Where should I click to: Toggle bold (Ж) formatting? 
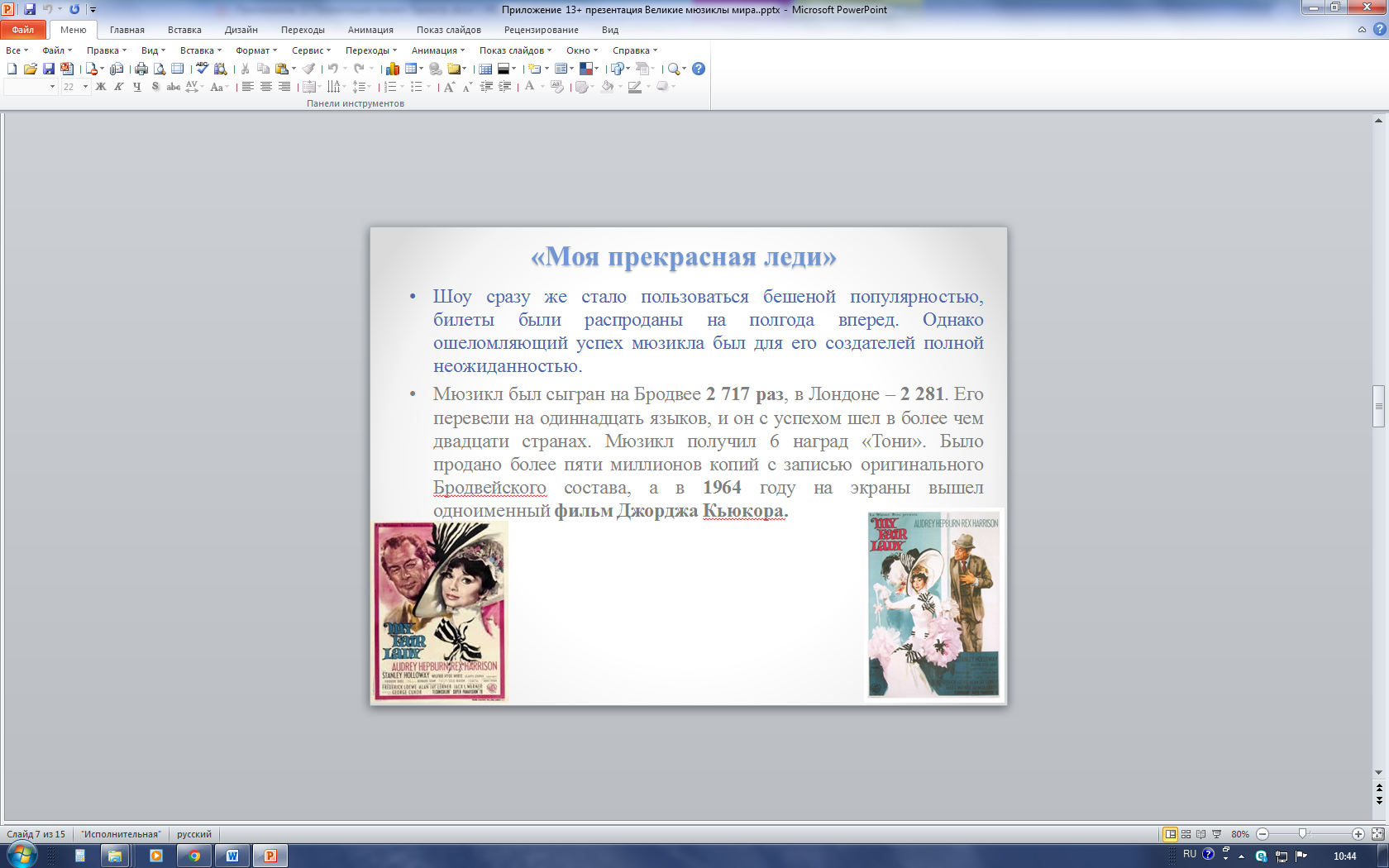[x=101, y=87]
